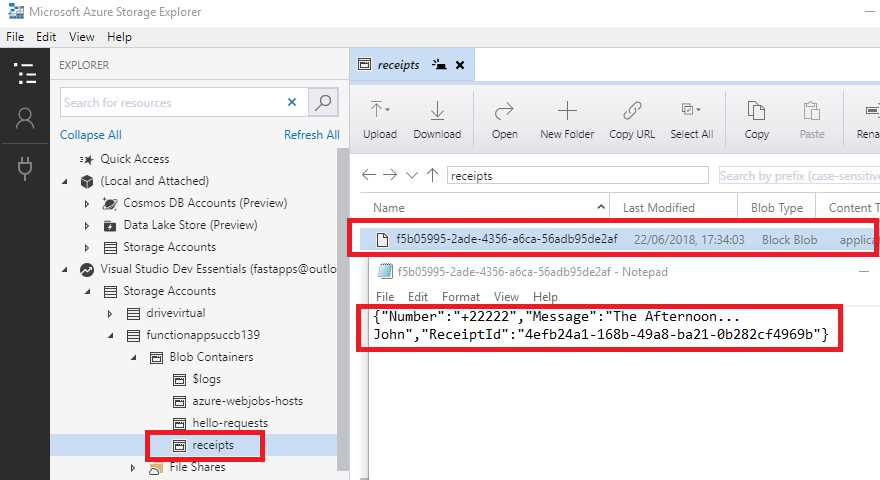The width and height of the screenshot is (880, 480).
Task: Click the search magnifier button
Action: tap(323, 102)
